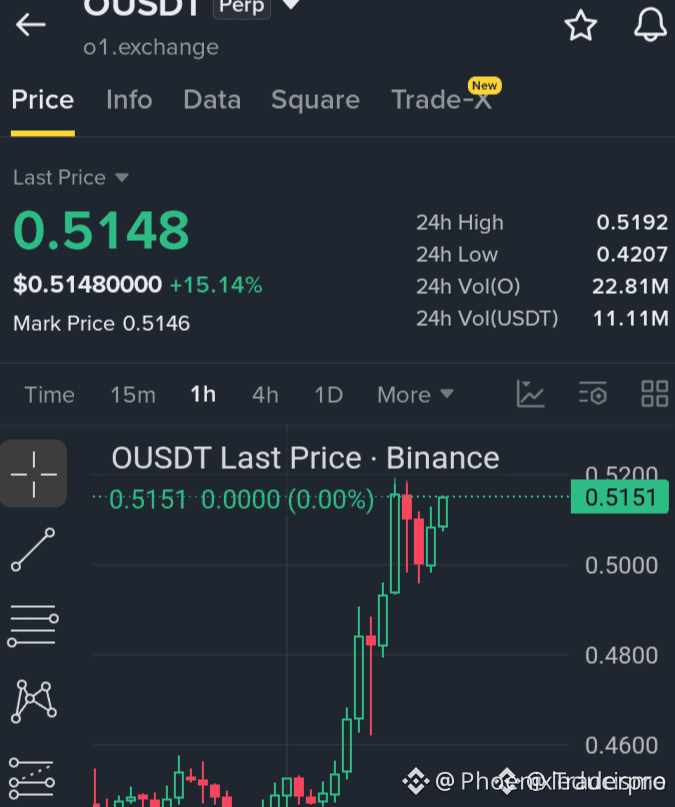Select the trend line drawing tool
Screen dimensions: 675x807
click(33, 550)
